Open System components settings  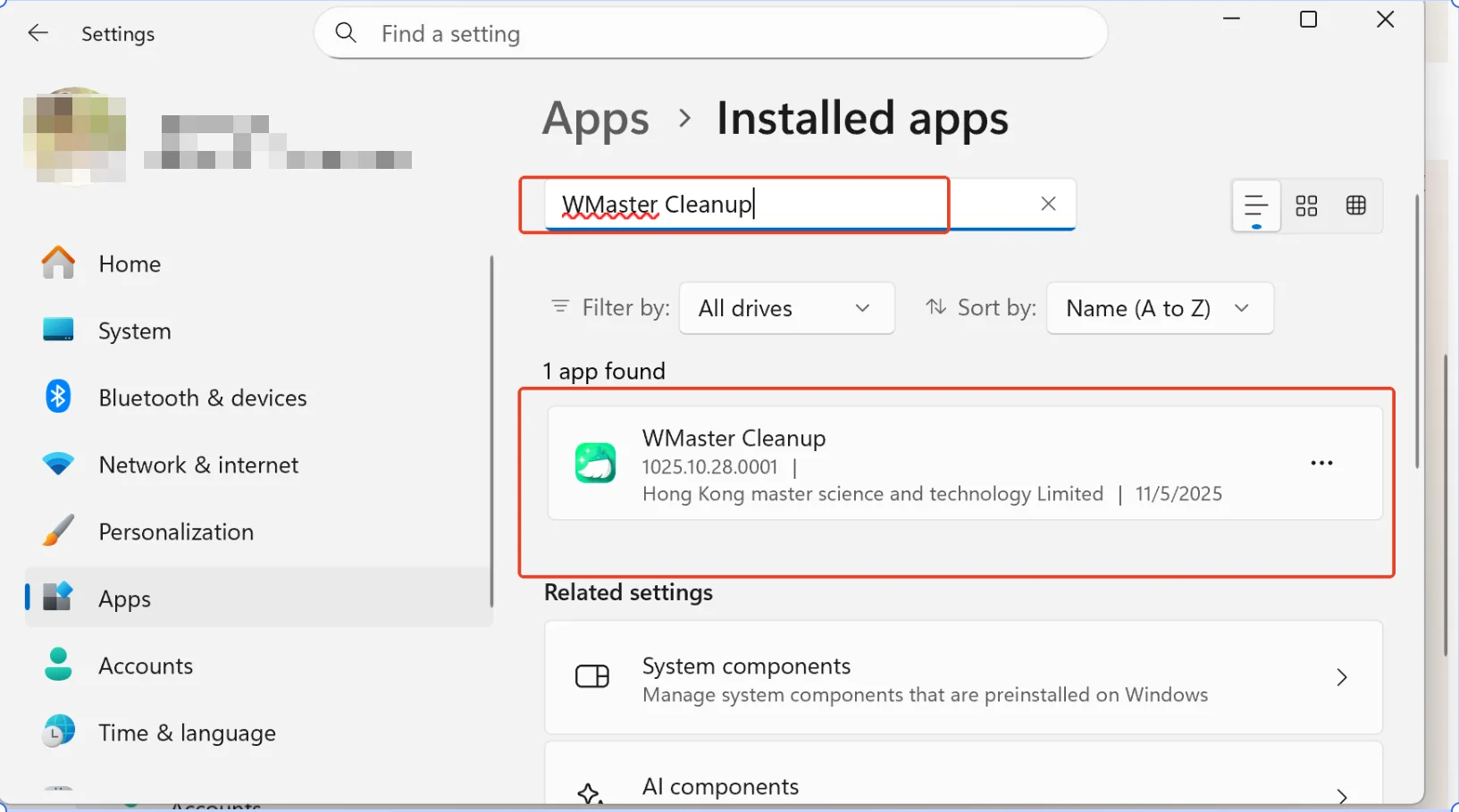click(x=963, y=677)
